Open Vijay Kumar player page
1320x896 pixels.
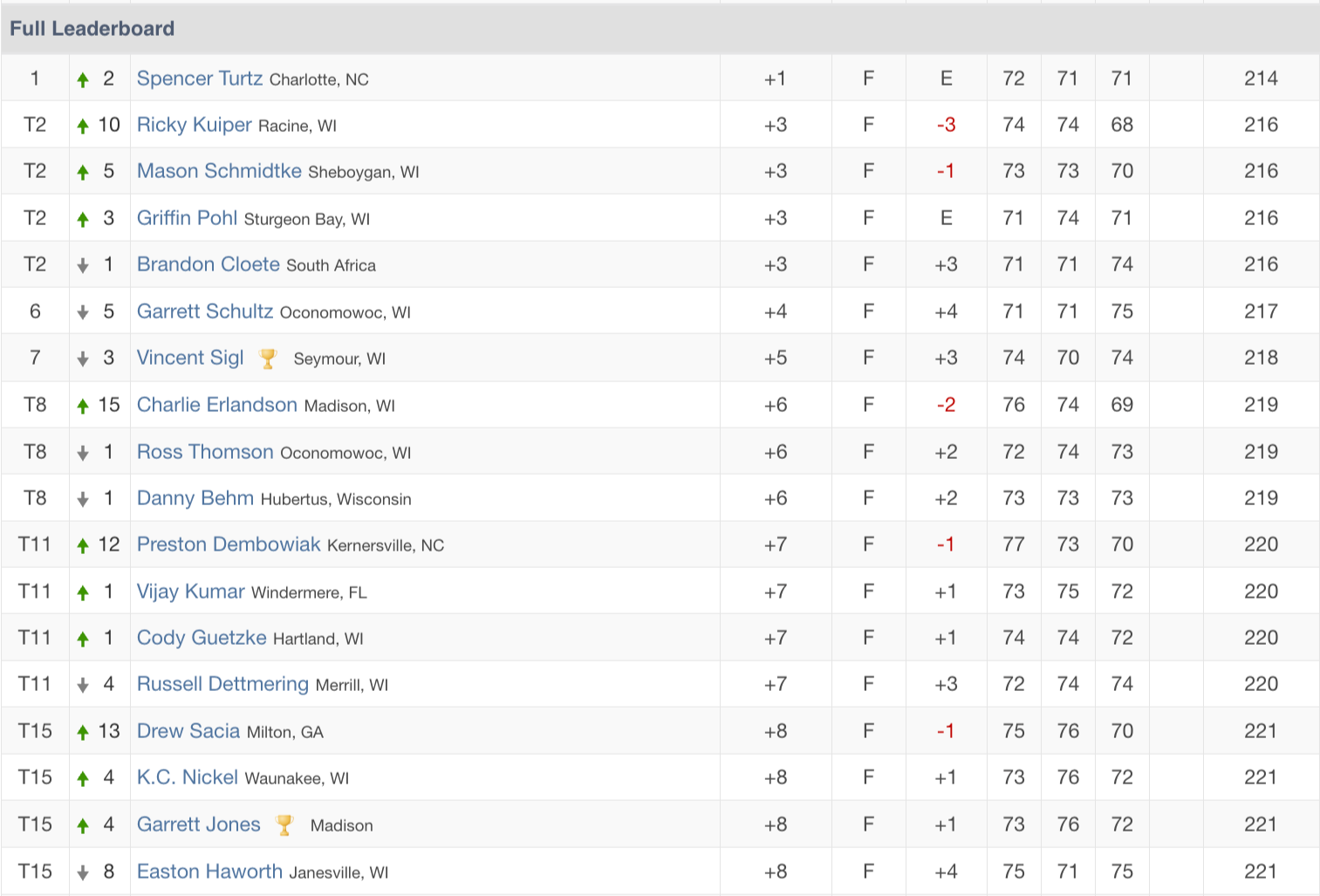190,592
